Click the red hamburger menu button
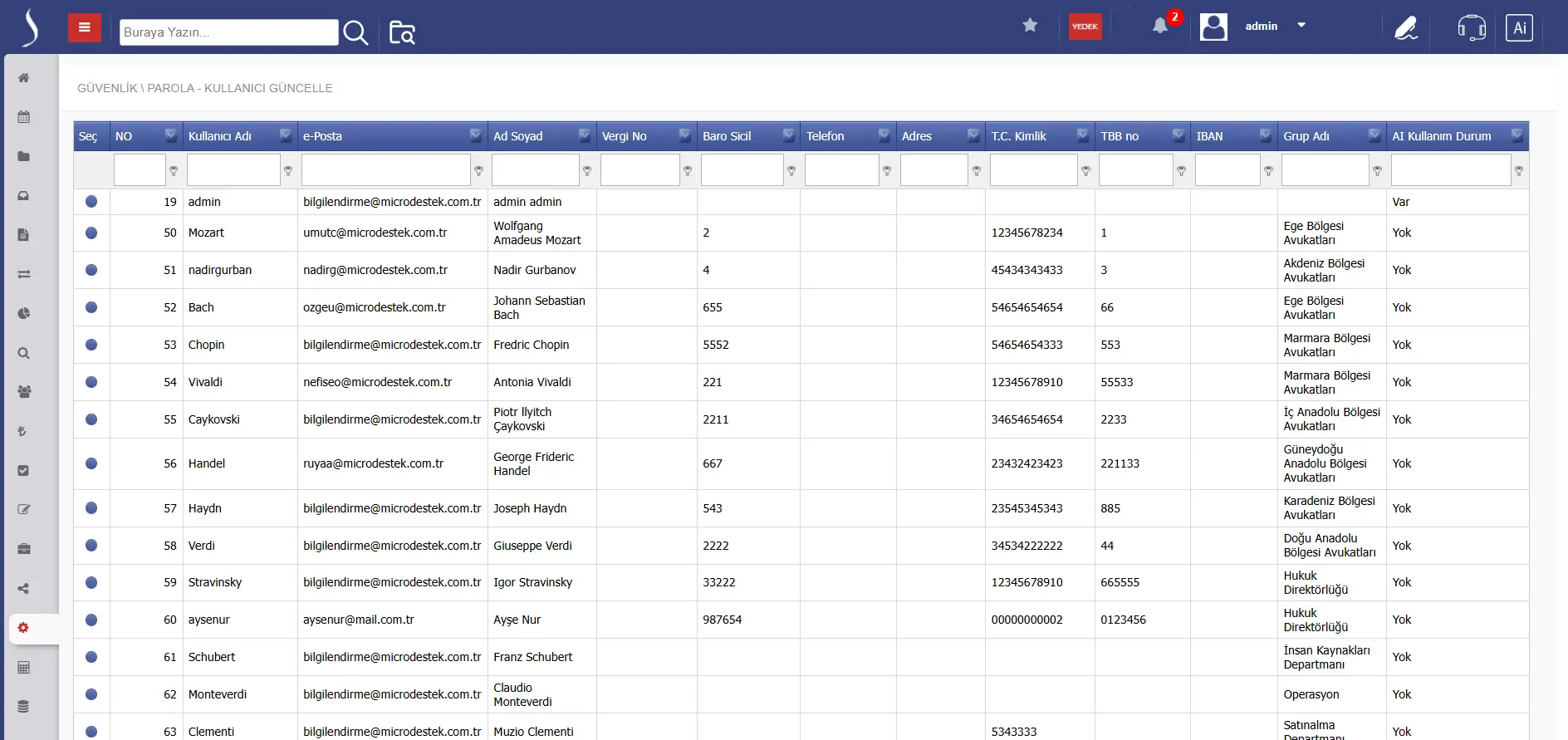Screen dimensions: 1568x740 (x=84, y=27)
